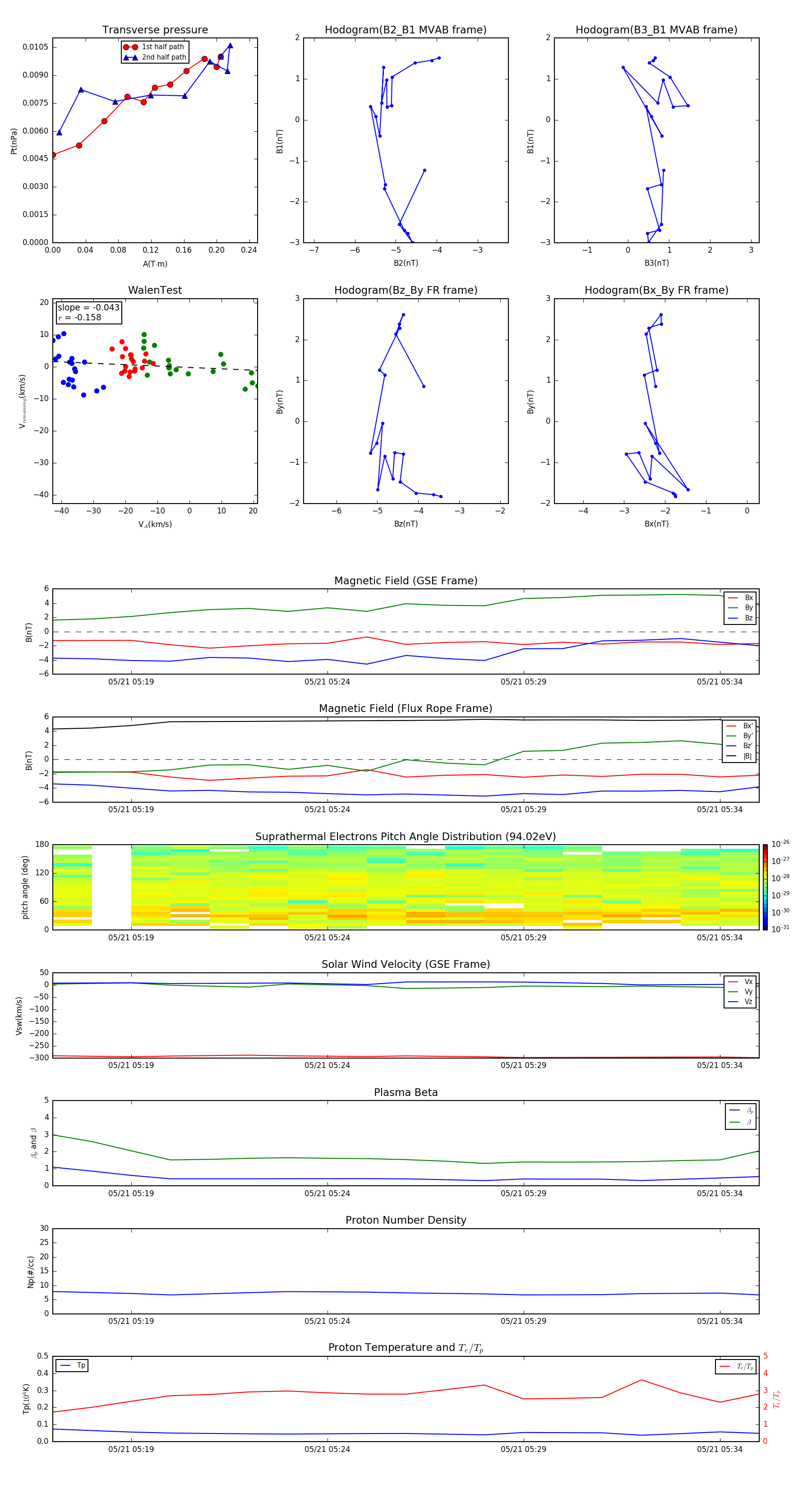
Task: Select the Bx' entry in Flux Rope legend
Action: [x=740, y=726]
